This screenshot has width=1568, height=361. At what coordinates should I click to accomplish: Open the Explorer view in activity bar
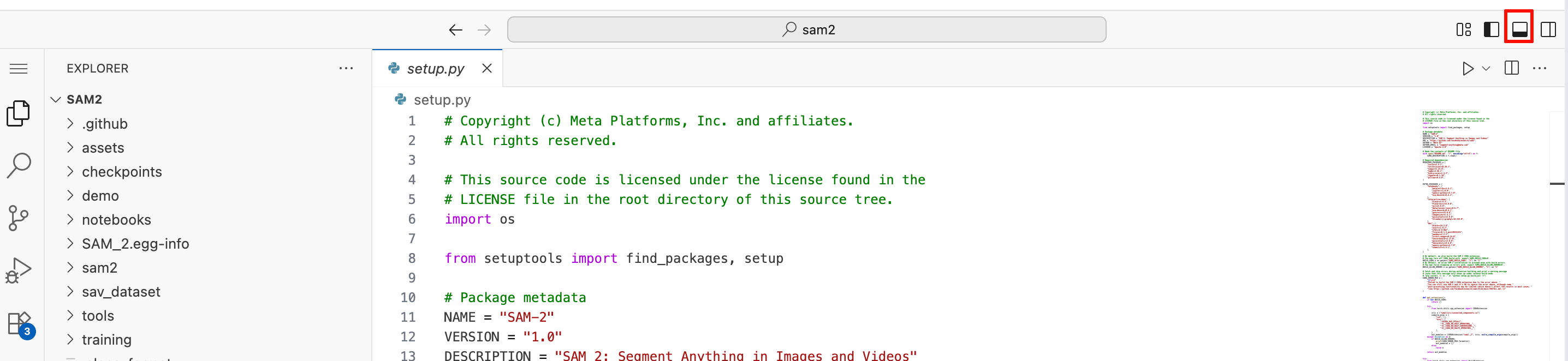(x=18, y=113)
